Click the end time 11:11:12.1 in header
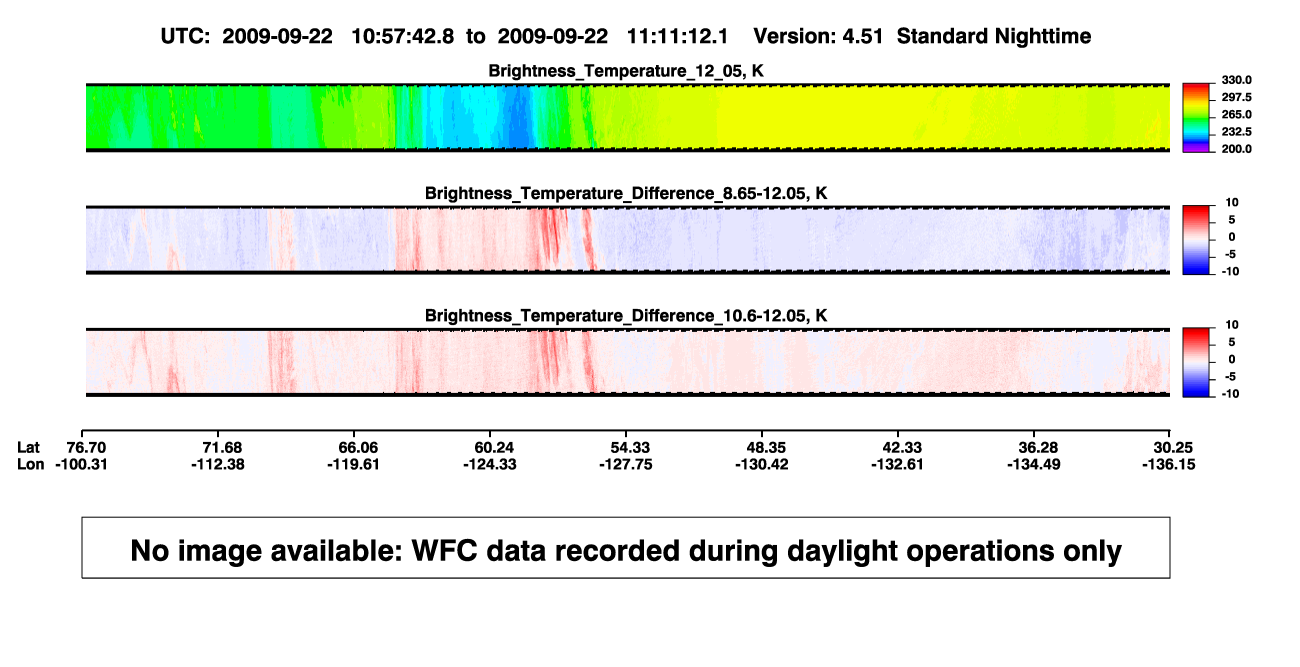This screenshot has height=667, width=1300. point(679,36)
